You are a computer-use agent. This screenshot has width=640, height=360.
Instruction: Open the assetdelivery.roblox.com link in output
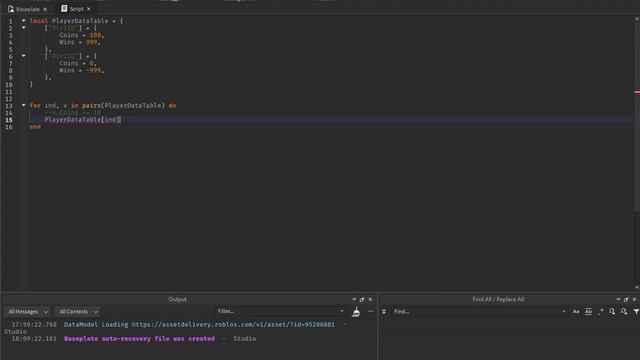[233, 324]
